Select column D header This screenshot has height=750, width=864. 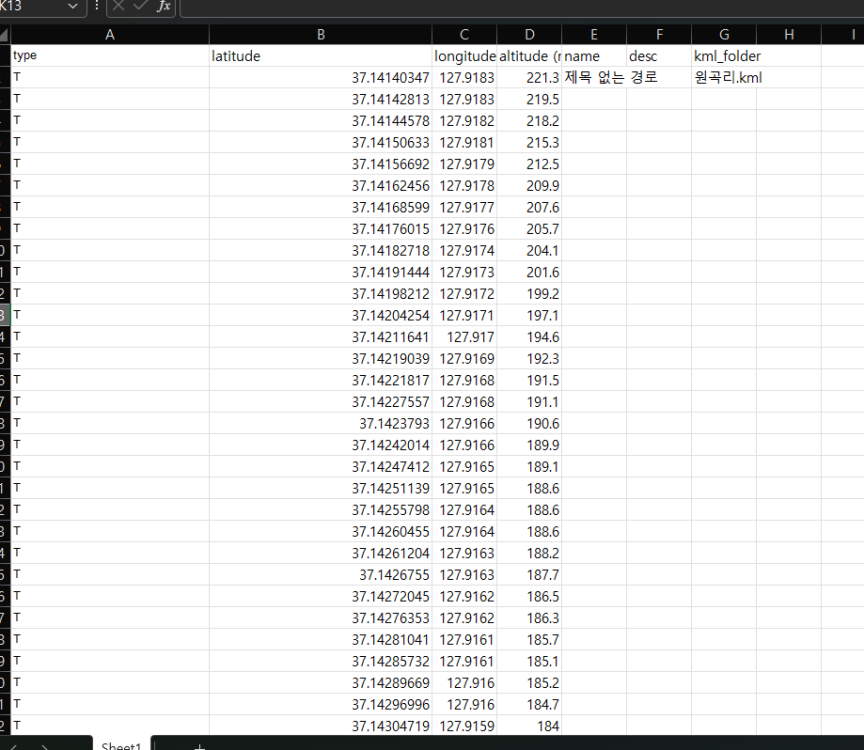529,35
